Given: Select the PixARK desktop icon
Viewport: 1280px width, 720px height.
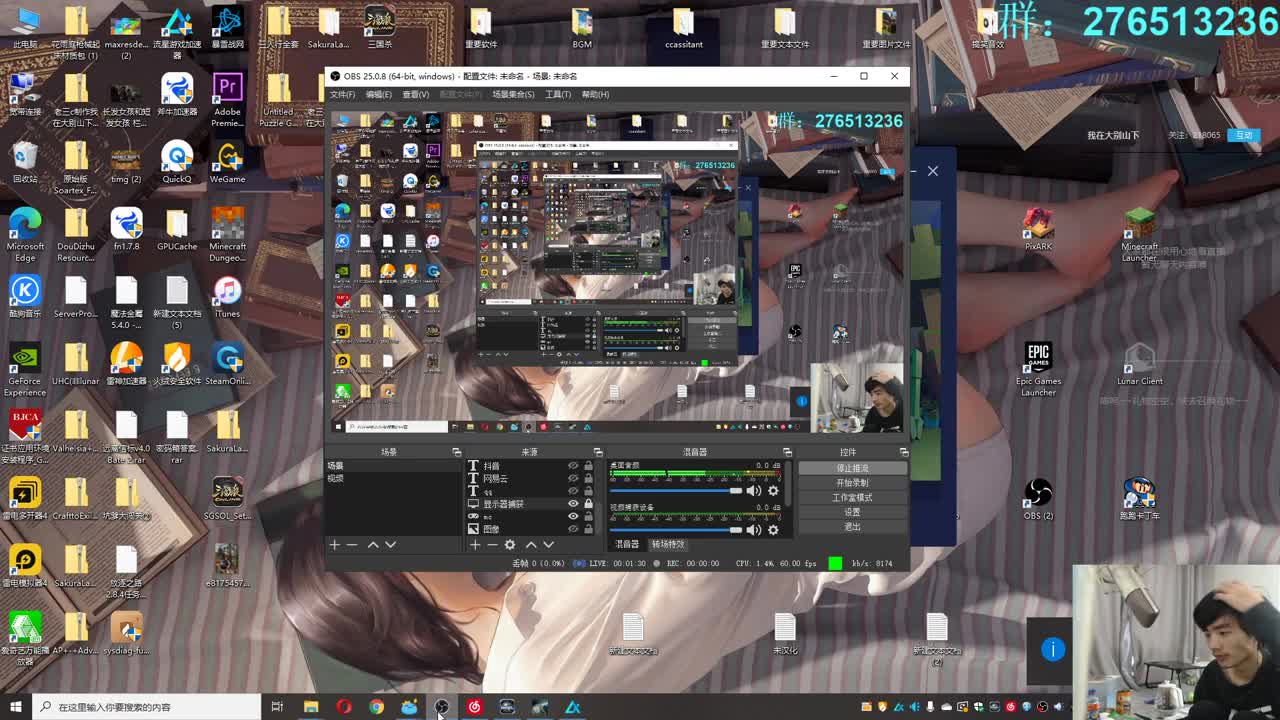Looking at the screenshot, I should tap(1038, 230).
